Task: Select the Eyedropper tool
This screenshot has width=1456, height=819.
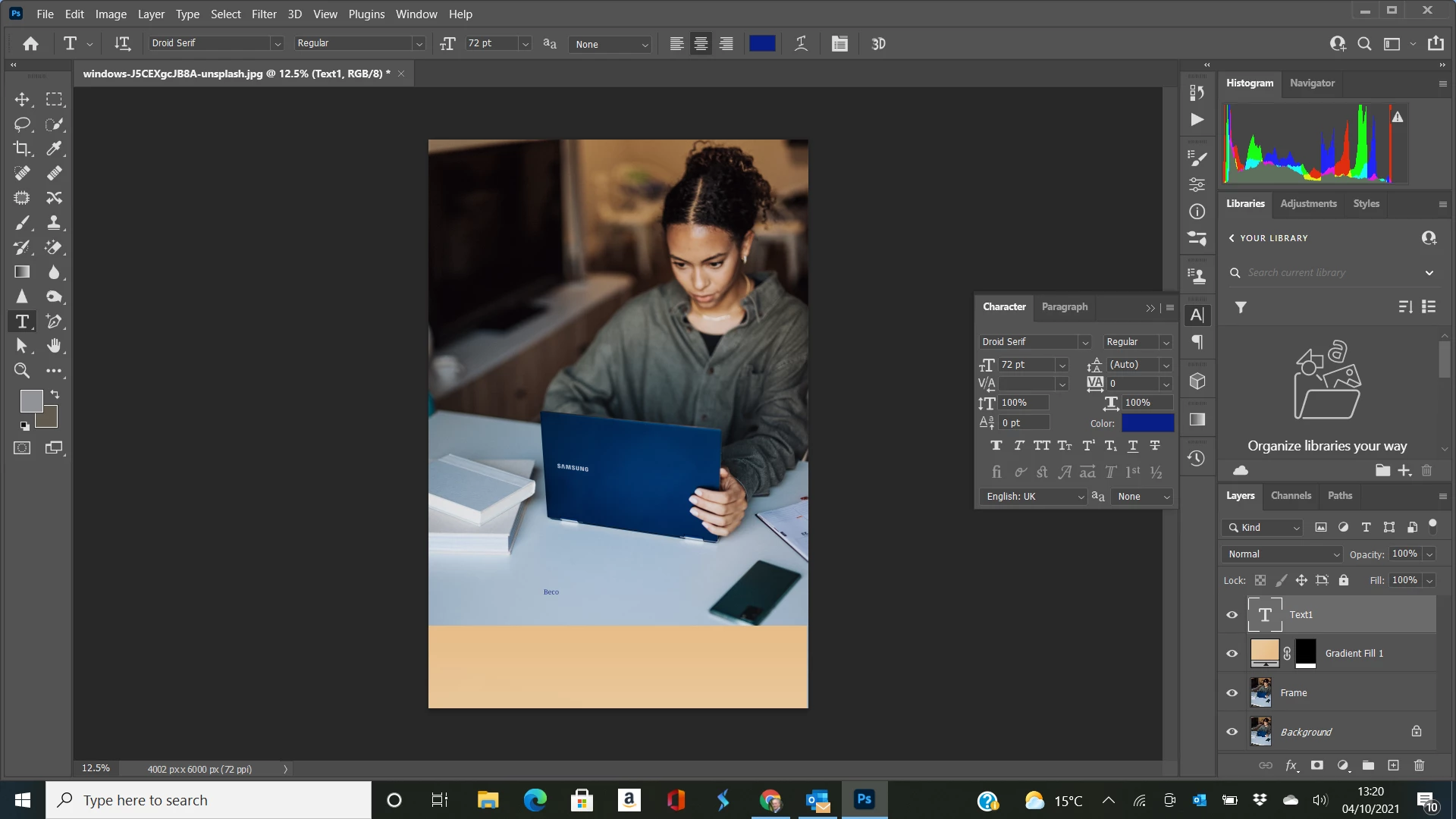Action: 54,149
